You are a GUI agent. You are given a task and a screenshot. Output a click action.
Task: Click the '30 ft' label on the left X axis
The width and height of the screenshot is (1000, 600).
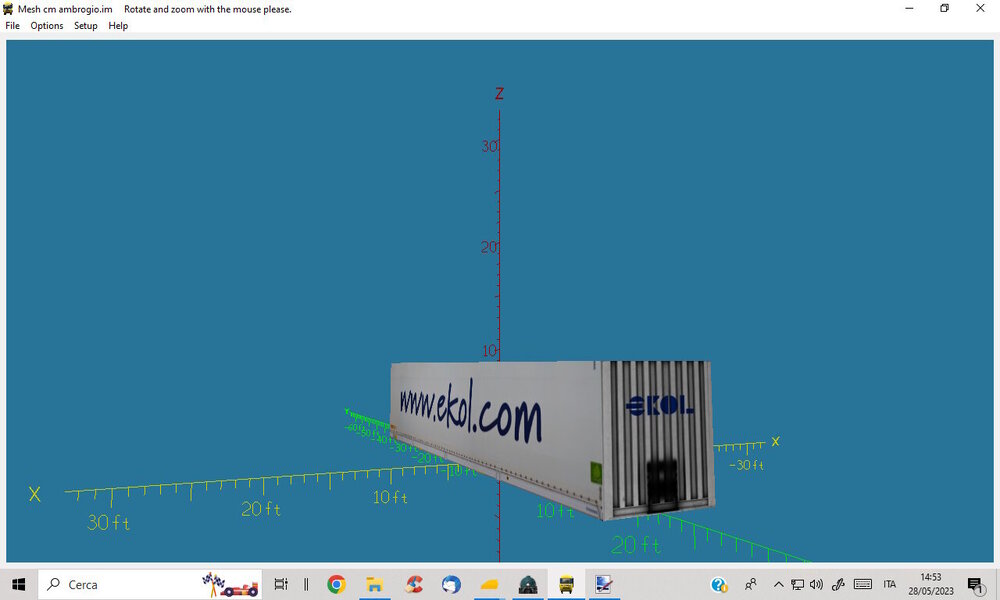pyautogui.click(x=108, y=523)
